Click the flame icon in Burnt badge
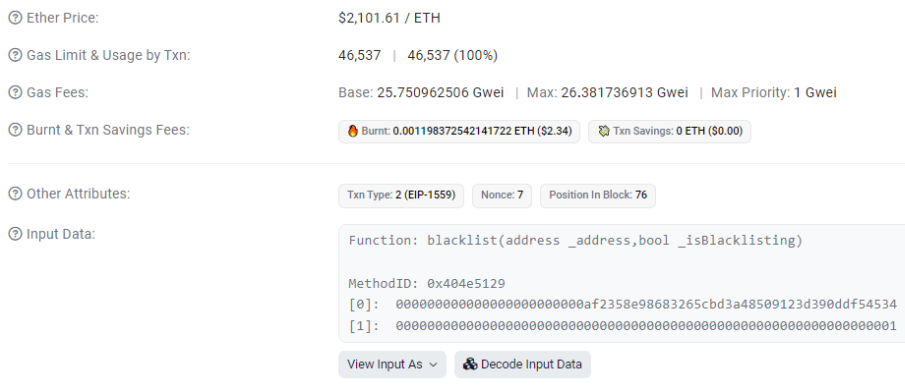905x389 pixels. click(353, 131)
